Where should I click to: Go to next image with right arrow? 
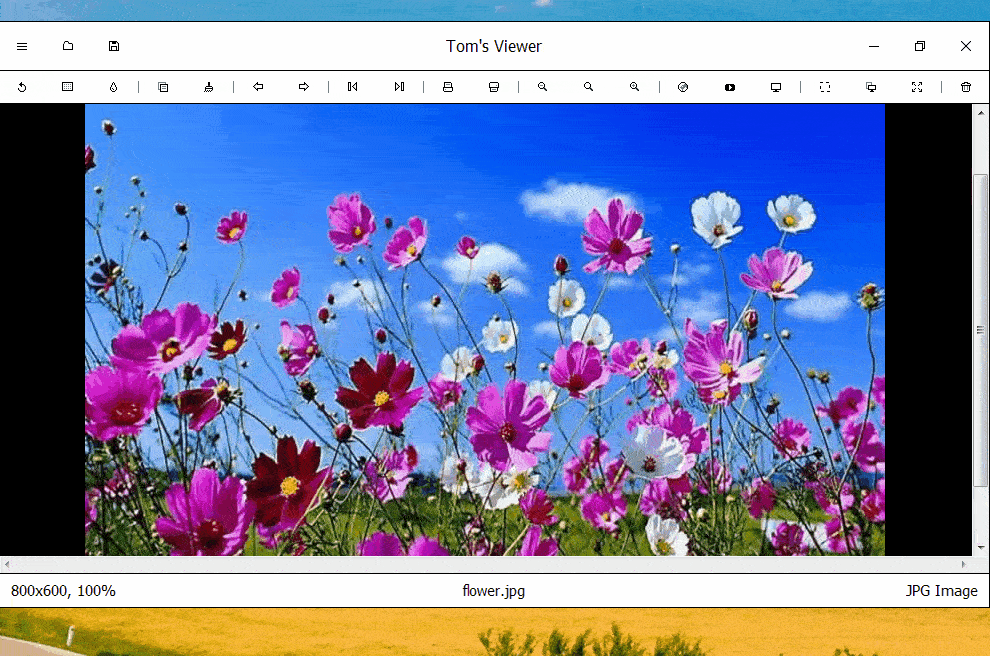coord(304,86)
